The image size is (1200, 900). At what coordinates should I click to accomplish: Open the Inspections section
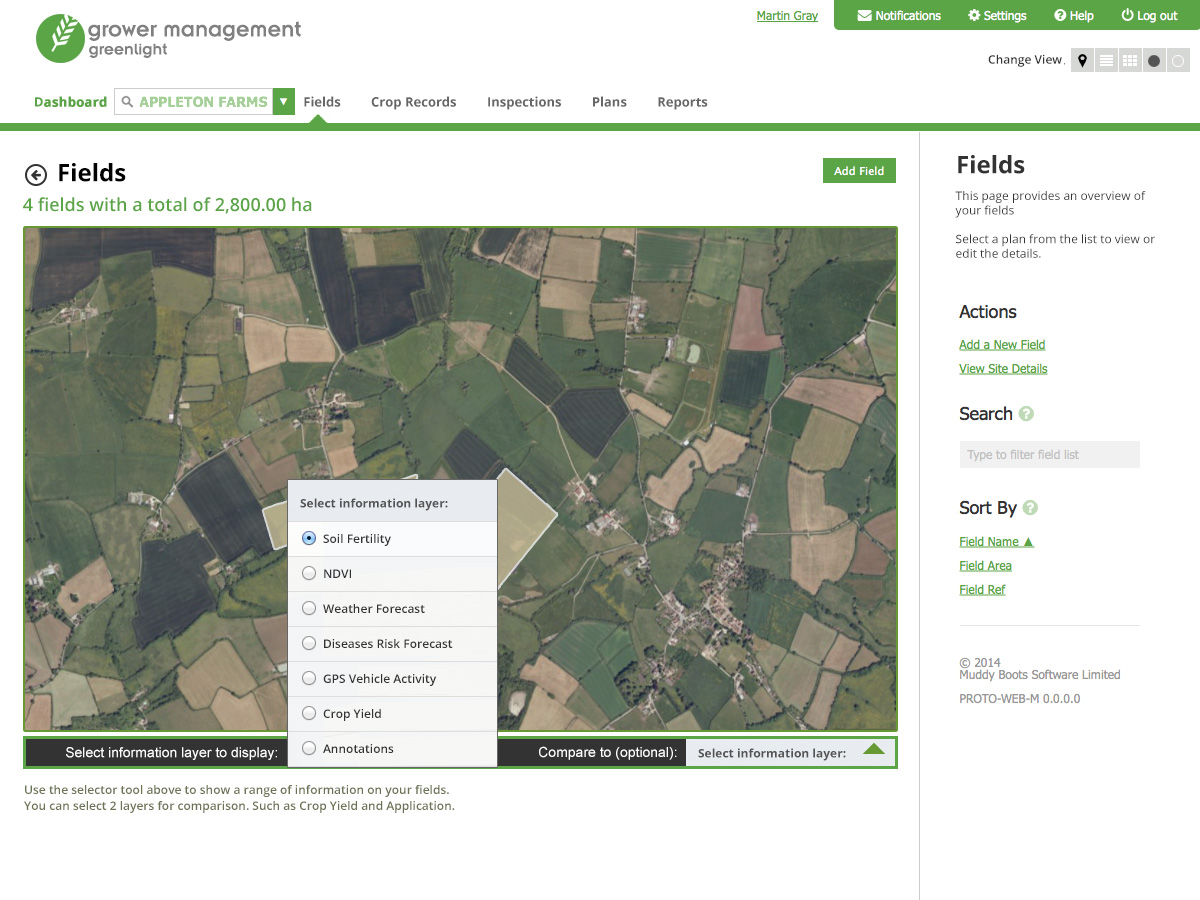pos(524,101)
